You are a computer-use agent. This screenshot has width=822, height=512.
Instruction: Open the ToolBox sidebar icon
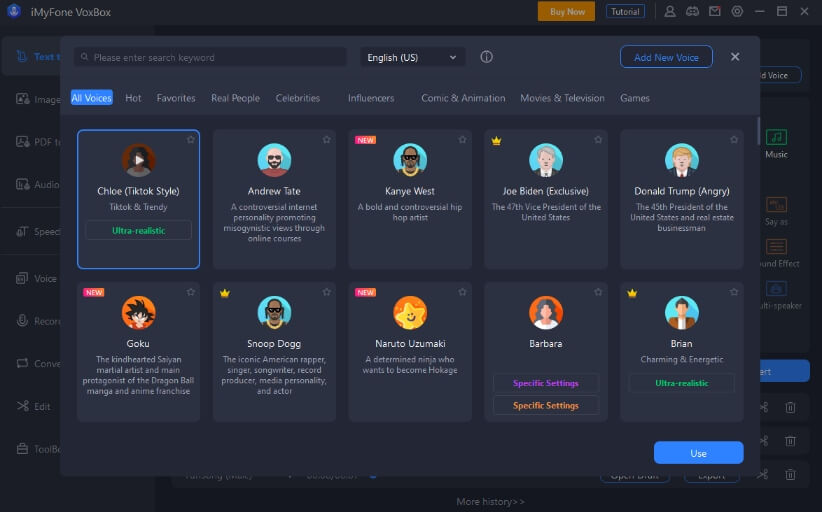coord(23,449)
